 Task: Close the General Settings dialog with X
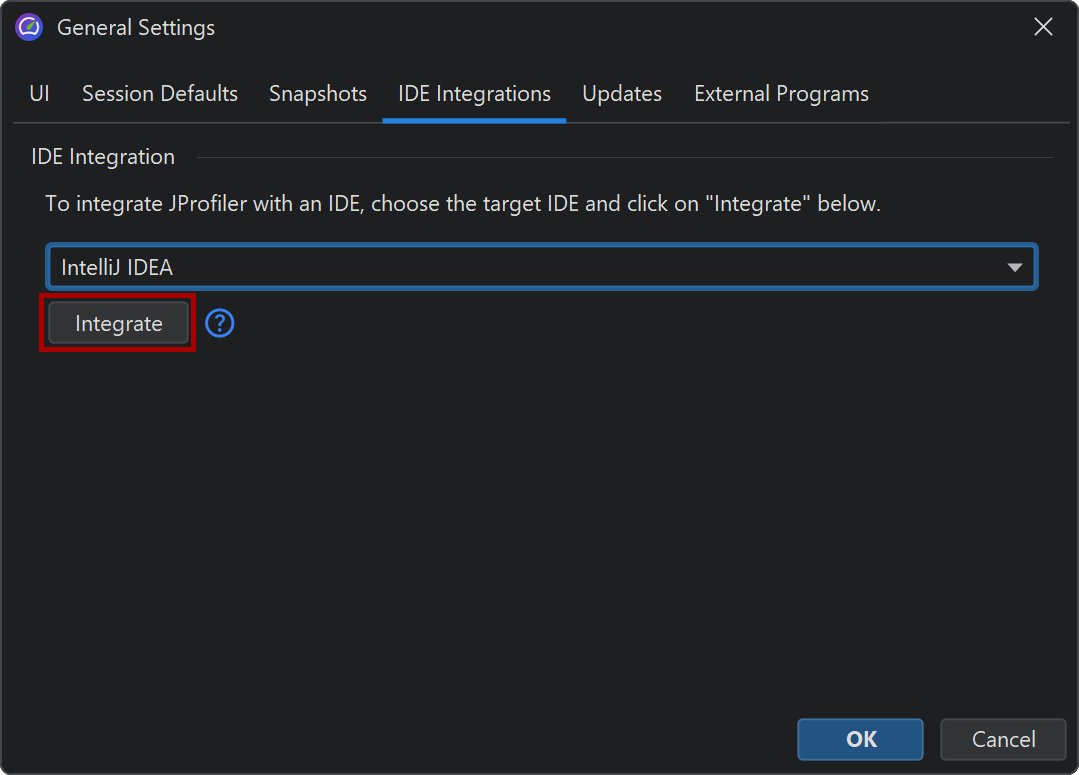click(x=1043, y=28)
